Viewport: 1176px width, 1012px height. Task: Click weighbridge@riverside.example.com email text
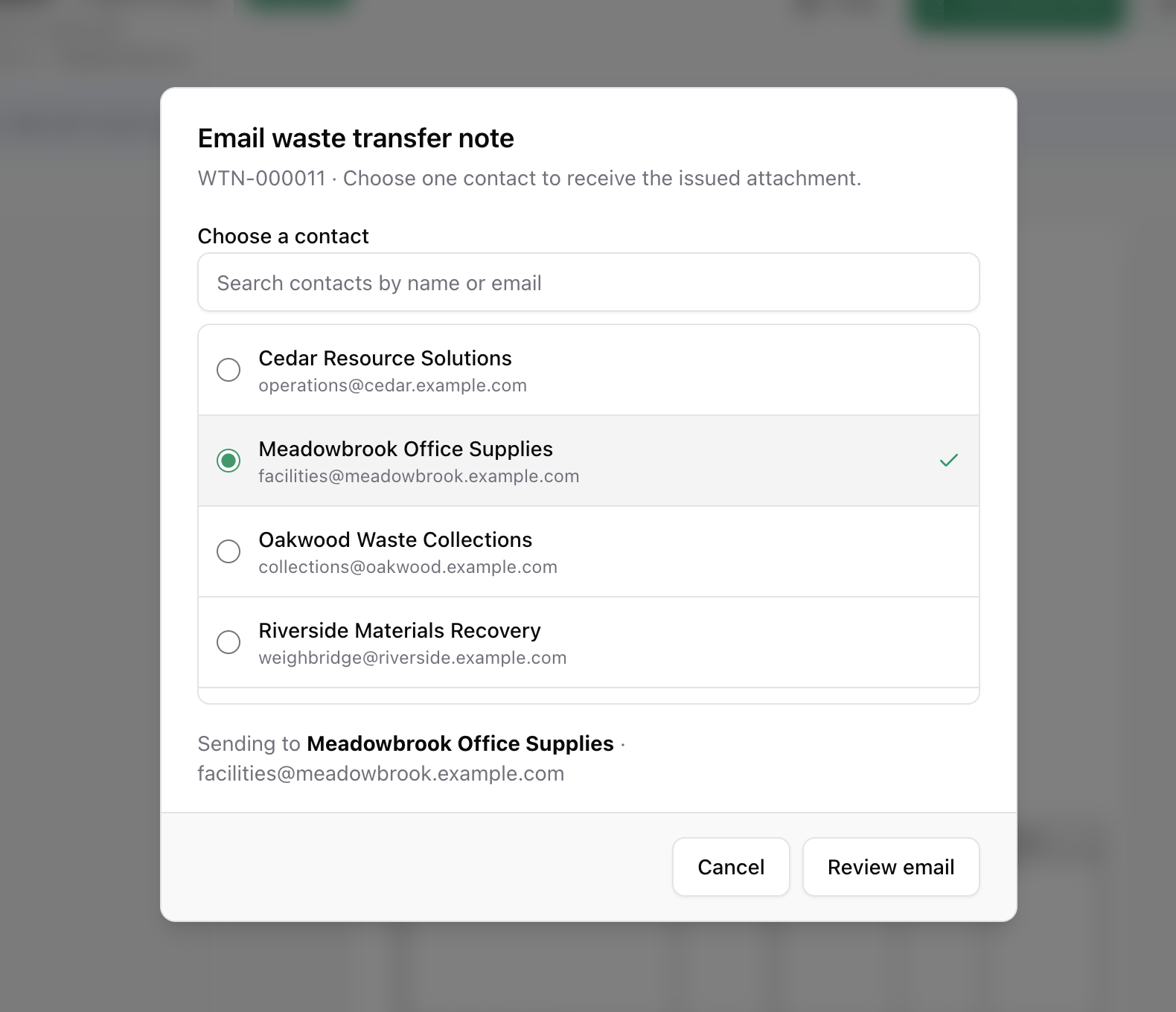coord(412,658)
